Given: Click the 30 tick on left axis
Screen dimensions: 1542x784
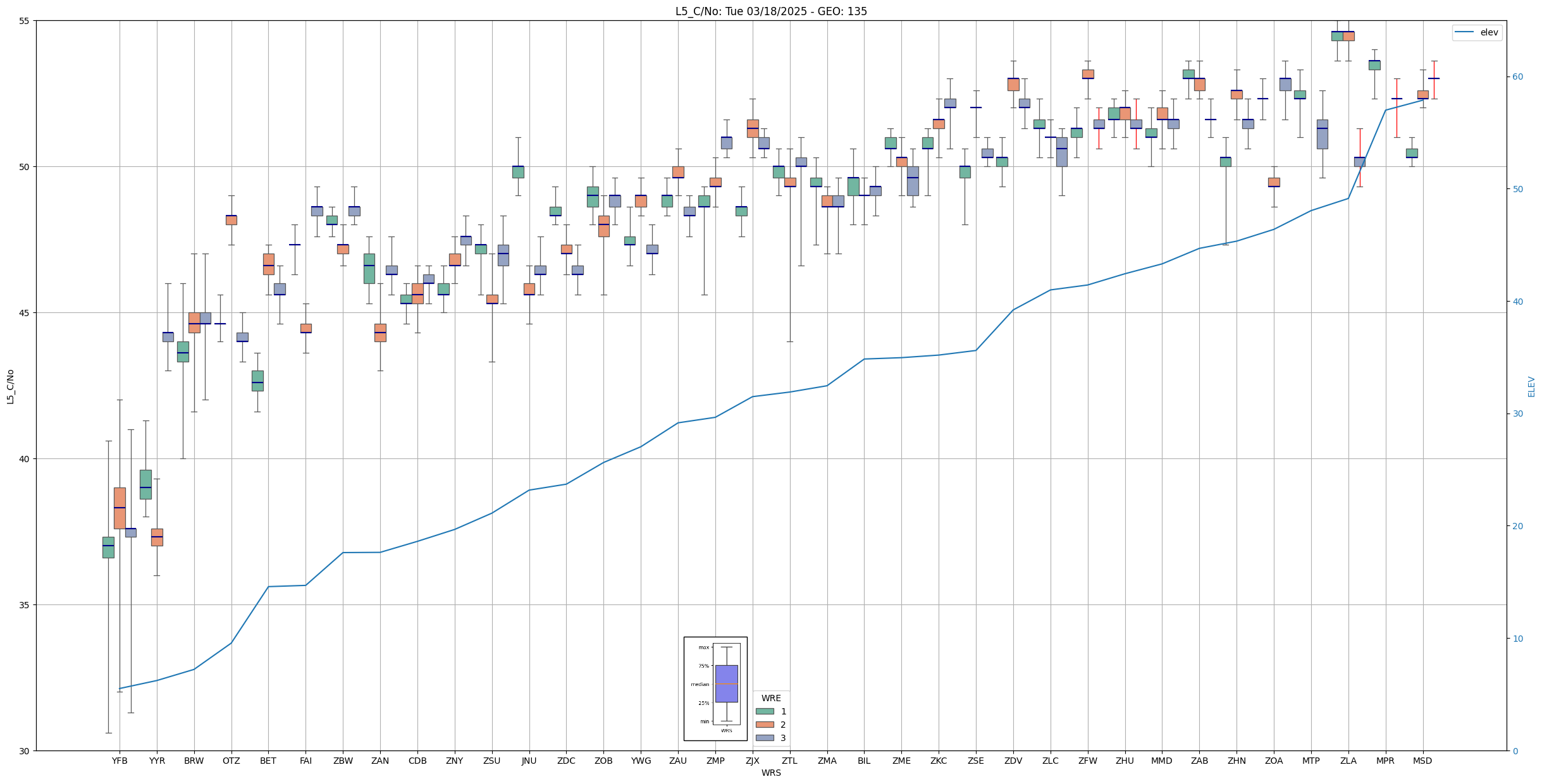Looking at the screenshot, I should click(25, 750).
